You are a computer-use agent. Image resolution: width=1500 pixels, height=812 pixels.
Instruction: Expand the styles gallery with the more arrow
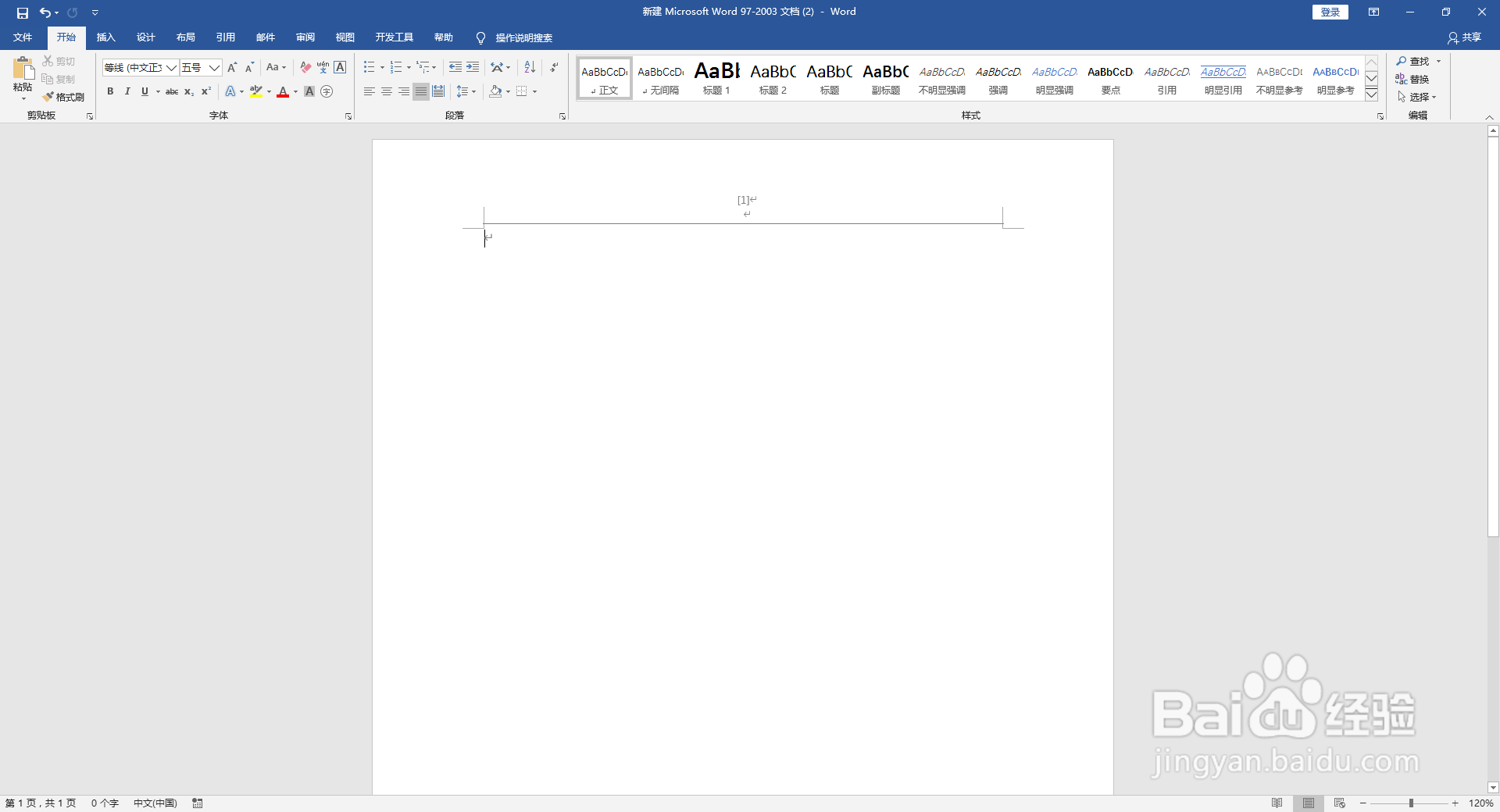pos(1372,94)
